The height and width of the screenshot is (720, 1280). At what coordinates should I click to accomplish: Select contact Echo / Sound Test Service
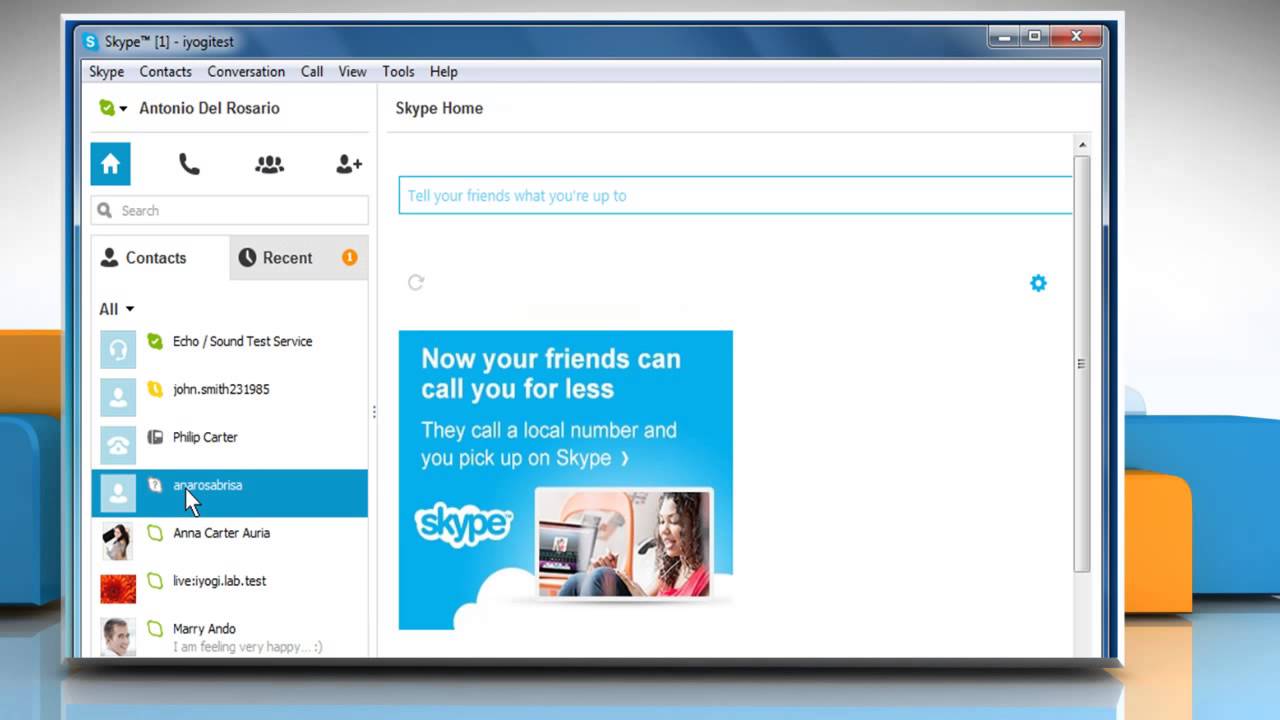click(230, 349)
